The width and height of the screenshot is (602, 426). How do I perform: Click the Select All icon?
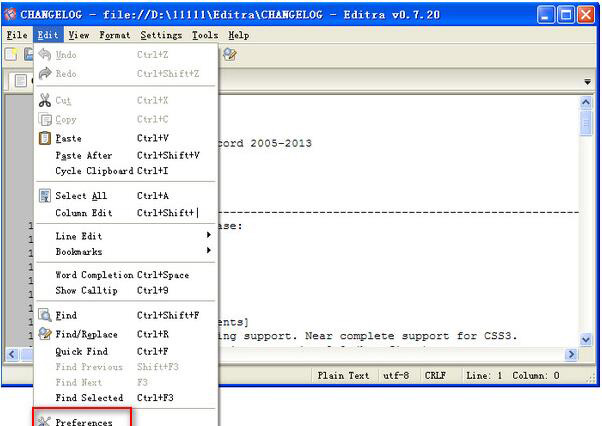point(45,196)
